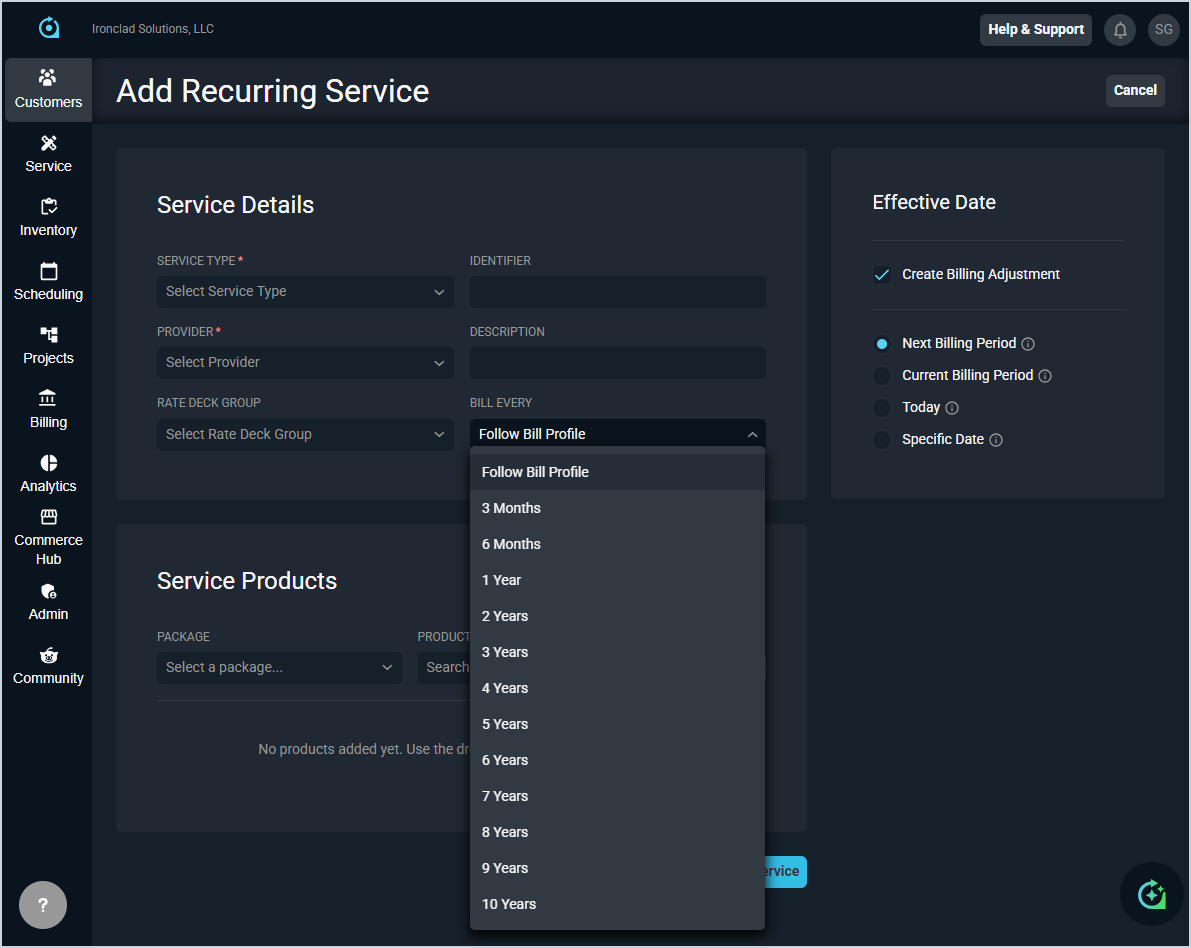Open Help & Support
The image size is (1191, 948).
(1035, 30)
